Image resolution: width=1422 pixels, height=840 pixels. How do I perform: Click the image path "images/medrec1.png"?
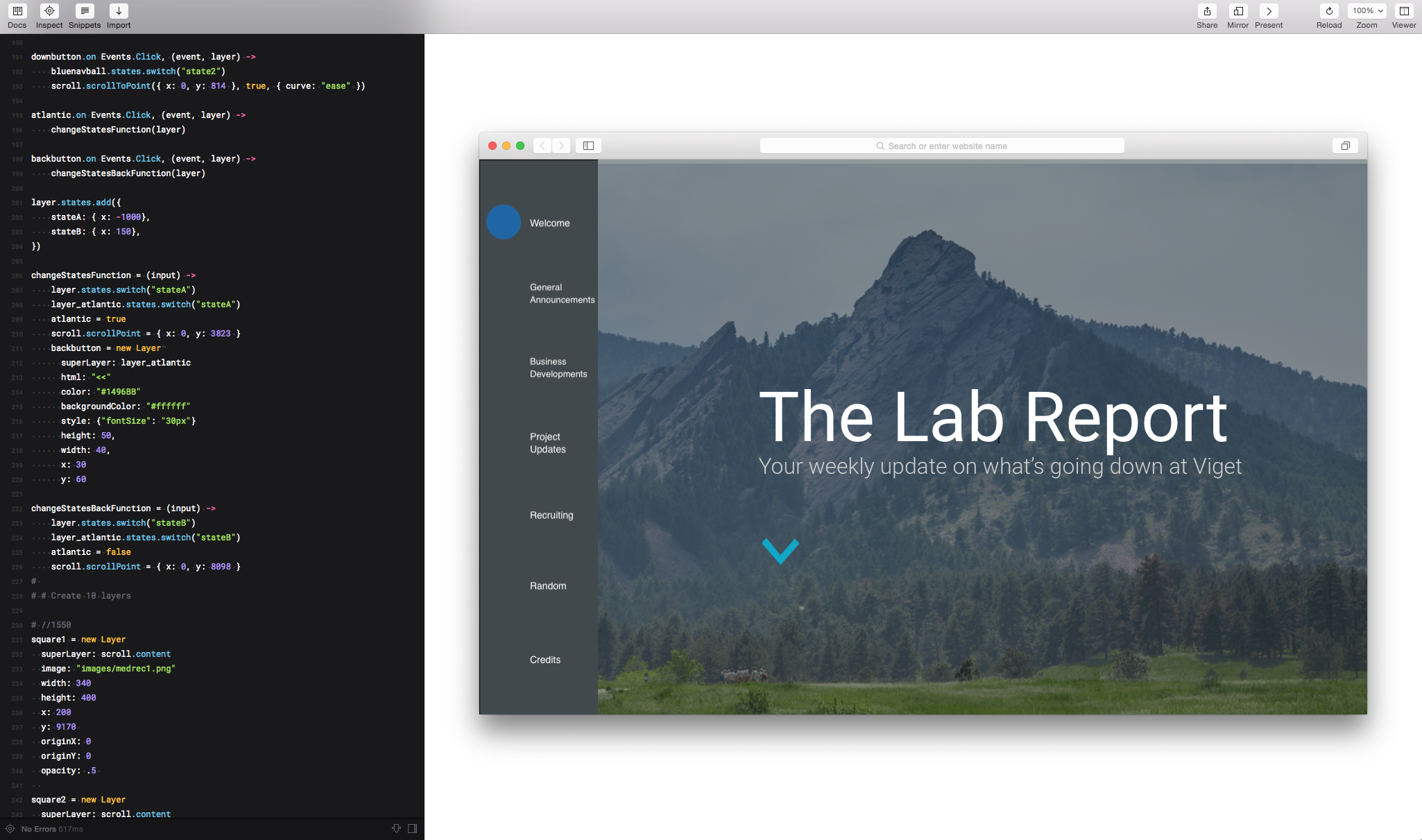pyautogui.click(x=126, y=669)
